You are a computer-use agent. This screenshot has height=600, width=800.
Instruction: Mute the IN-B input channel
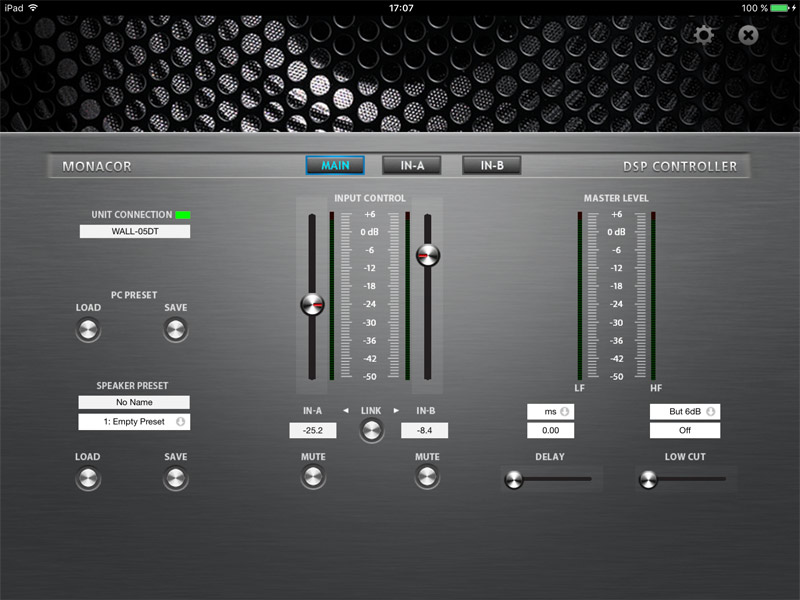pyautogui.click(x=427, y=477)
